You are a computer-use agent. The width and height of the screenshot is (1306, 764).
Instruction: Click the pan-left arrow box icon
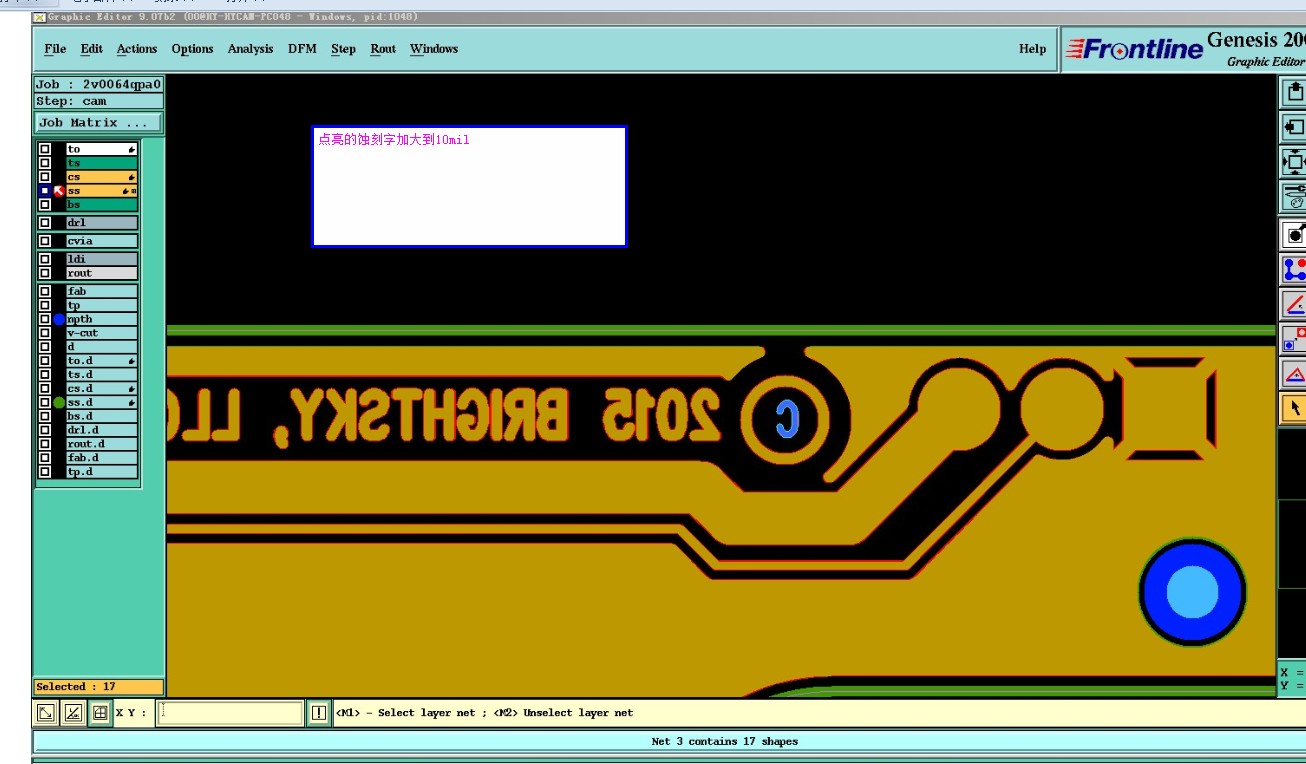click(x=1294, y=127)
